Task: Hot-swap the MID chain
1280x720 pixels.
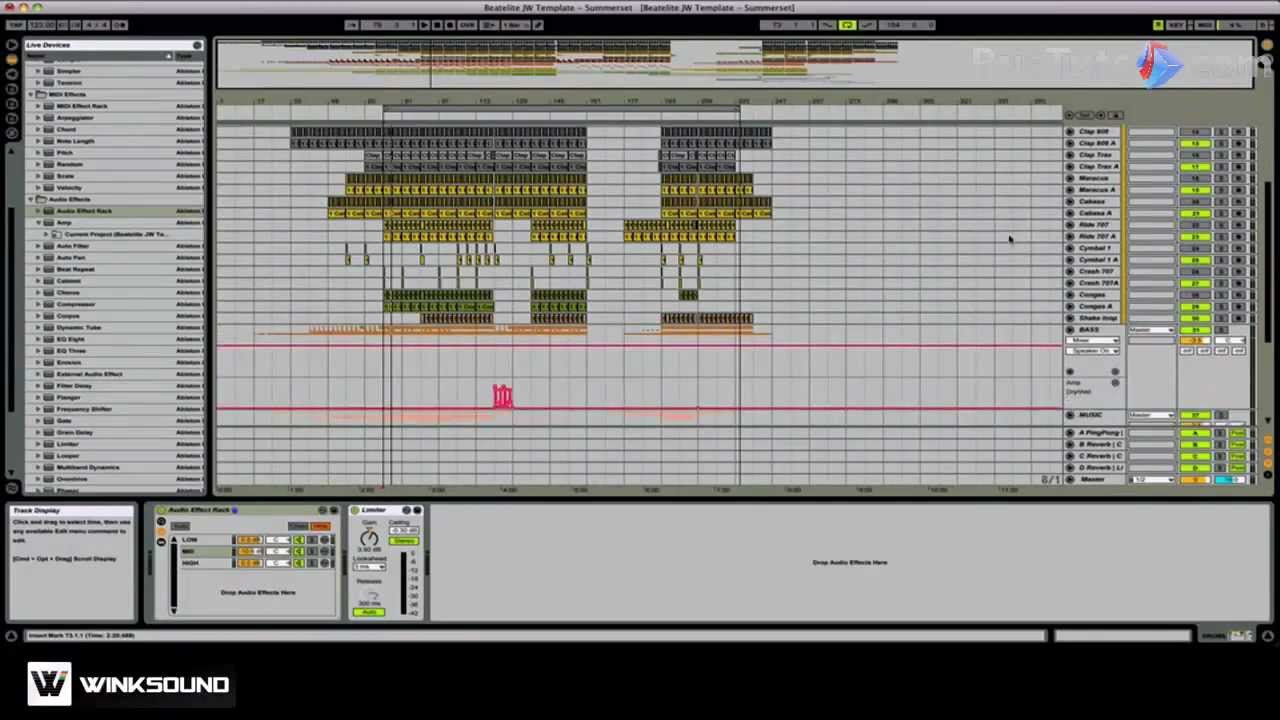Action: point(324,551)
